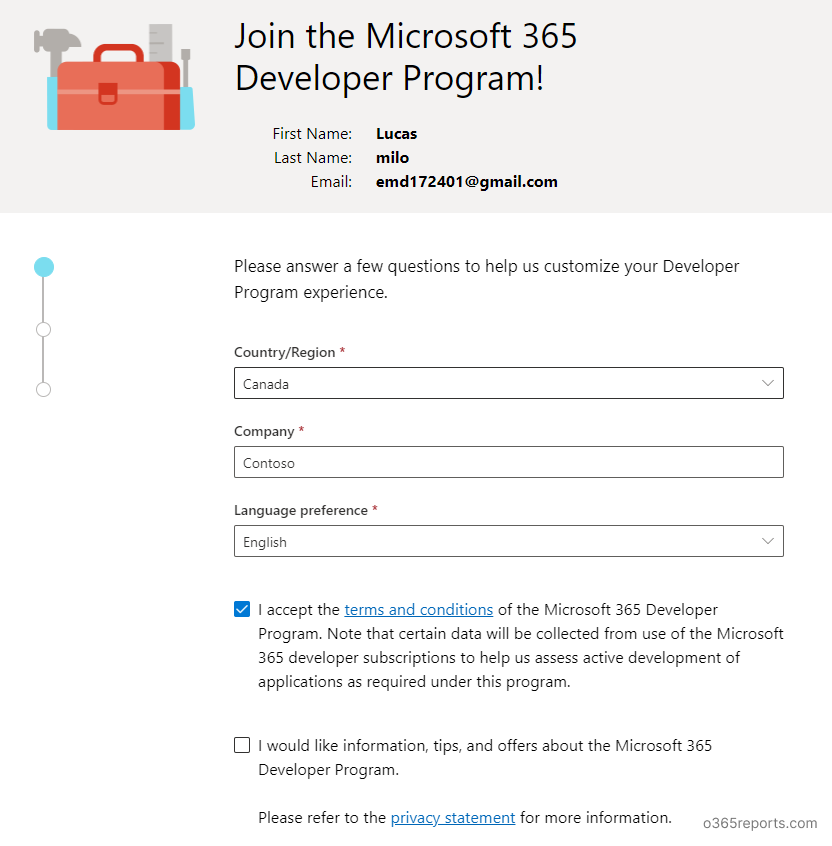Click the filled first step circle

coord(44,267)
